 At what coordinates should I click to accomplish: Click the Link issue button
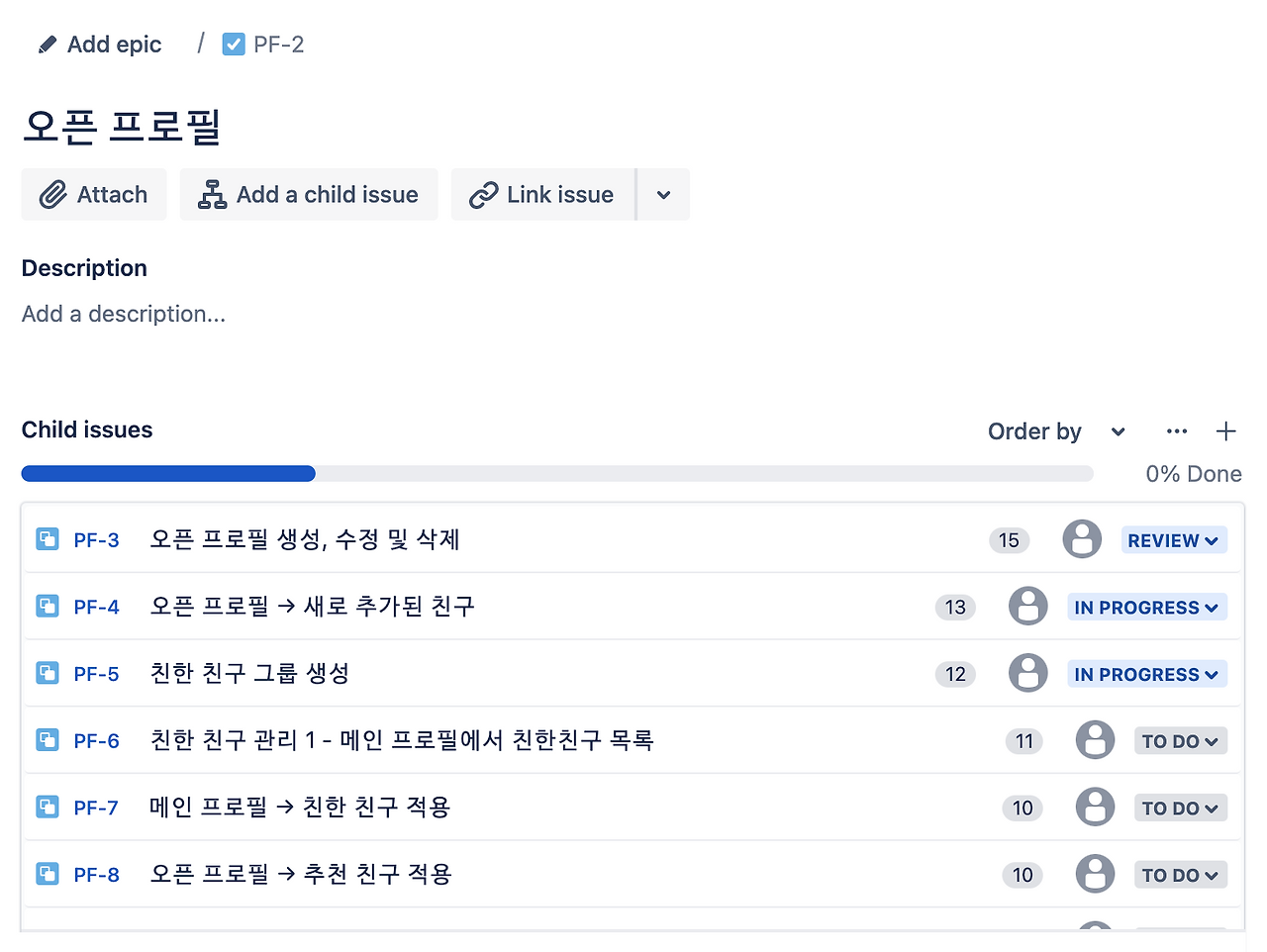pyautogui.click(x=542, y=195)
